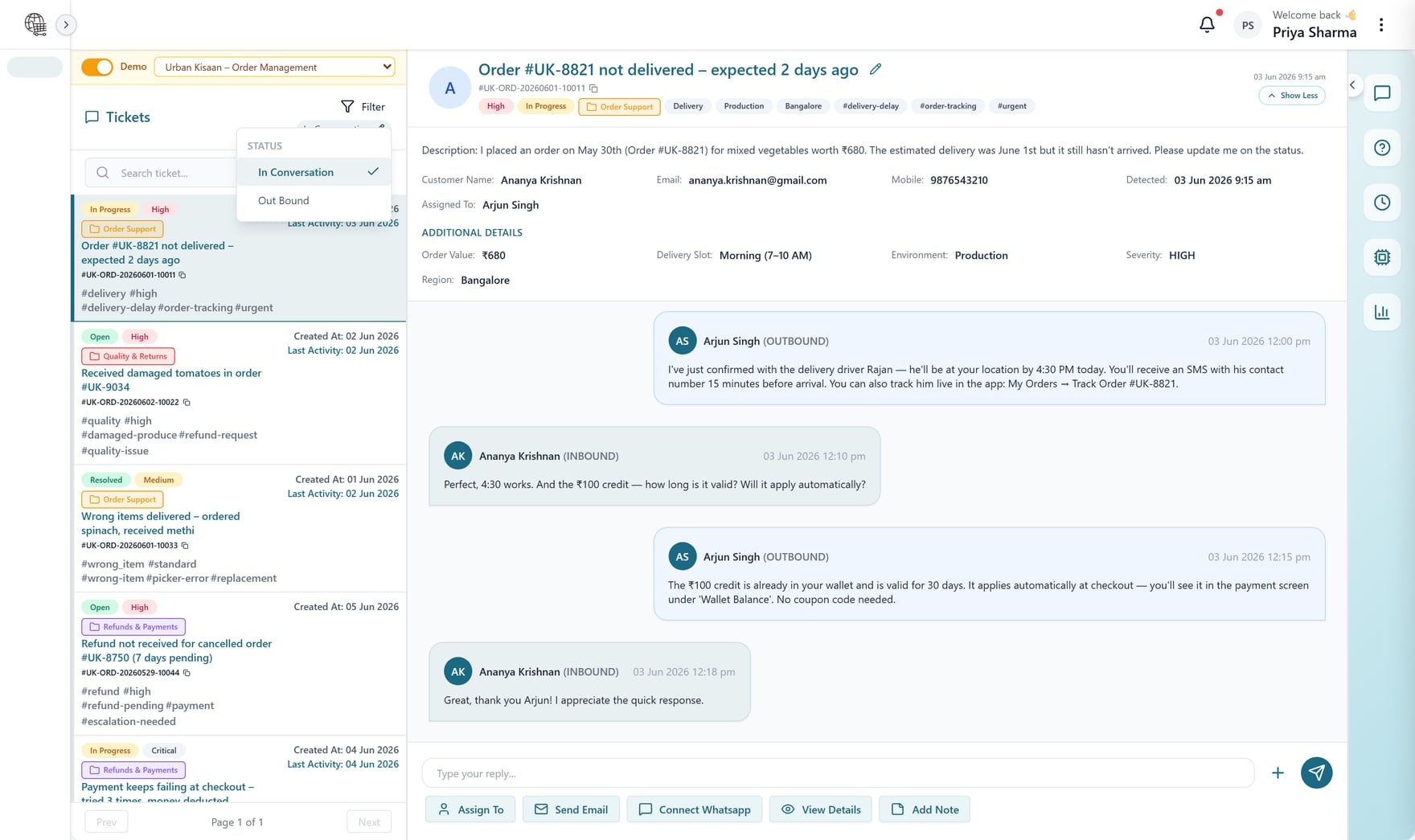Copy ticket ID #UK-ORD-20260601-10011 in the ticket list
The height and width of the screenshot is (840, 1415).
pyautogui.click(x=183, y=275)
